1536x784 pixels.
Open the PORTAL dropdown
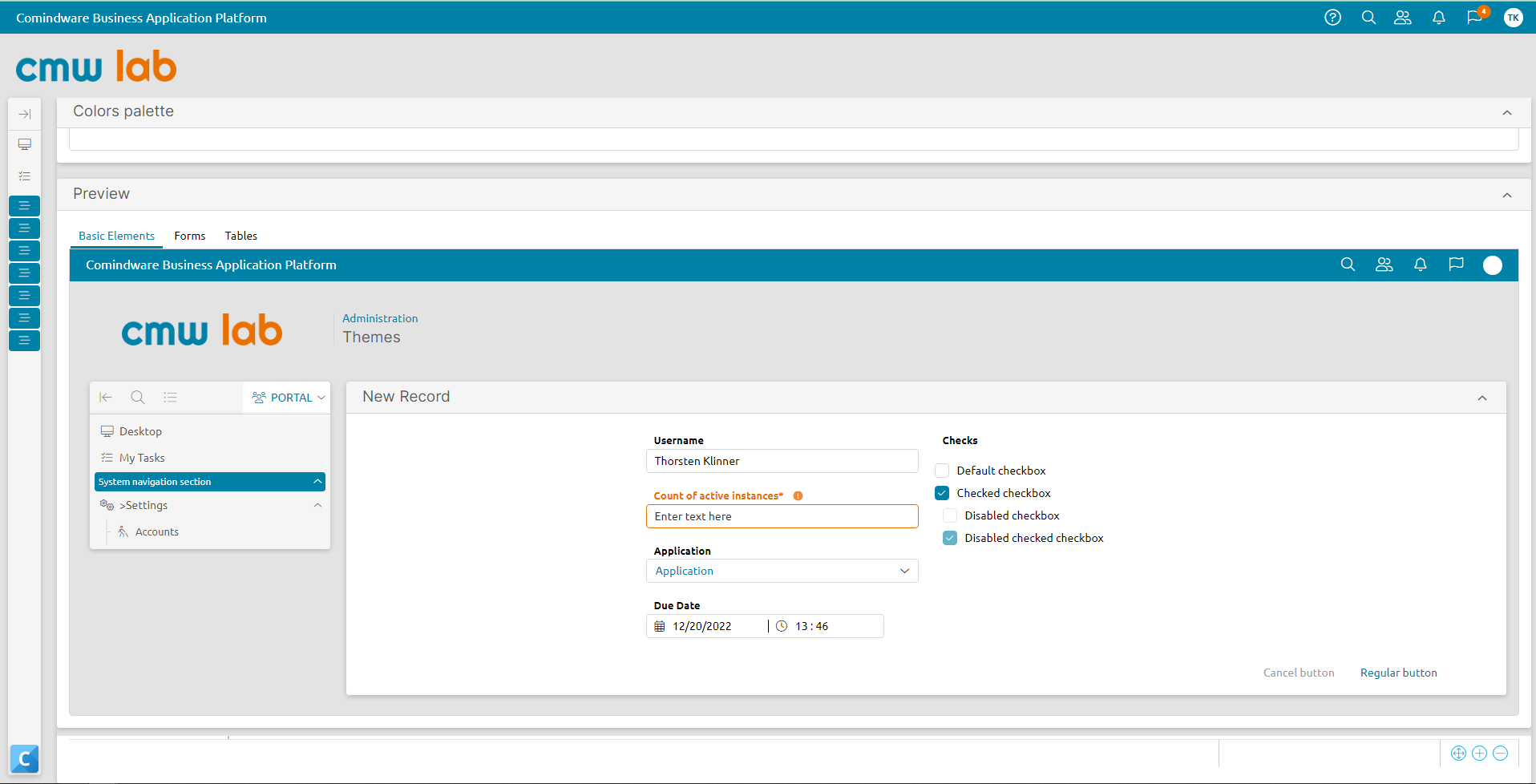288,397
